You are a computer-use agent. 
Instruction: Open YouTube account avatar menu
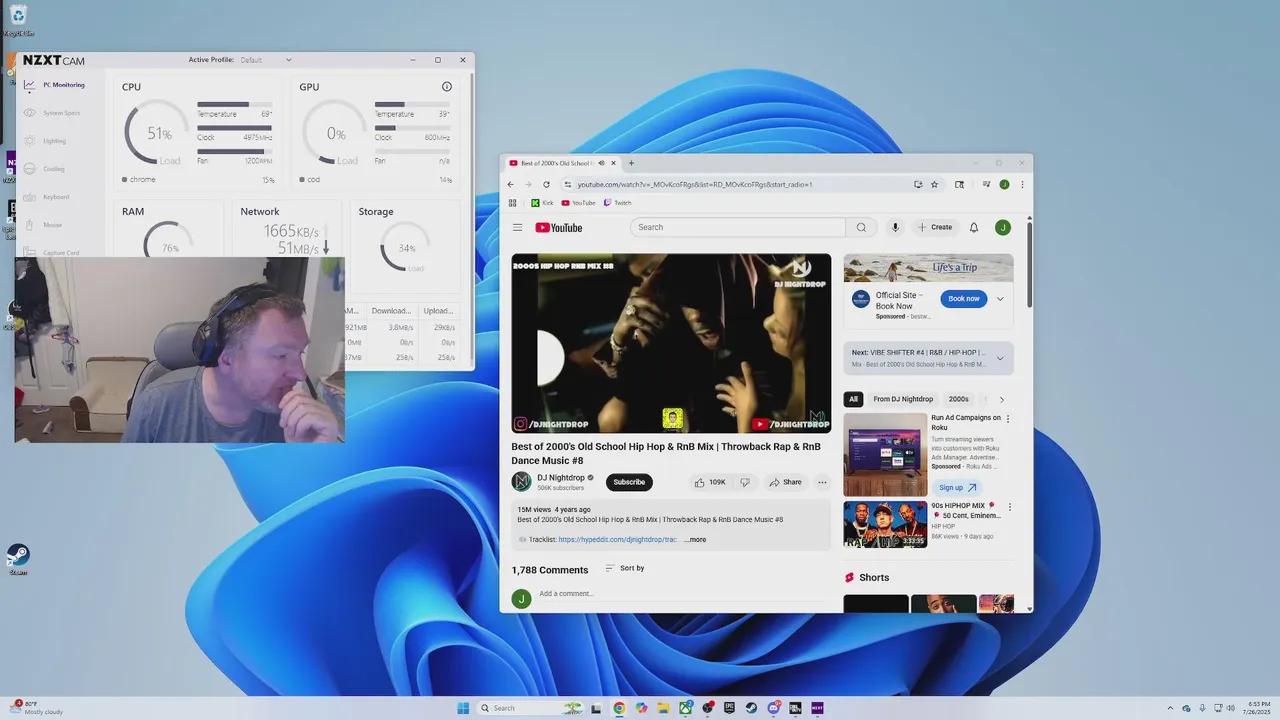(x=1003, y=227)
